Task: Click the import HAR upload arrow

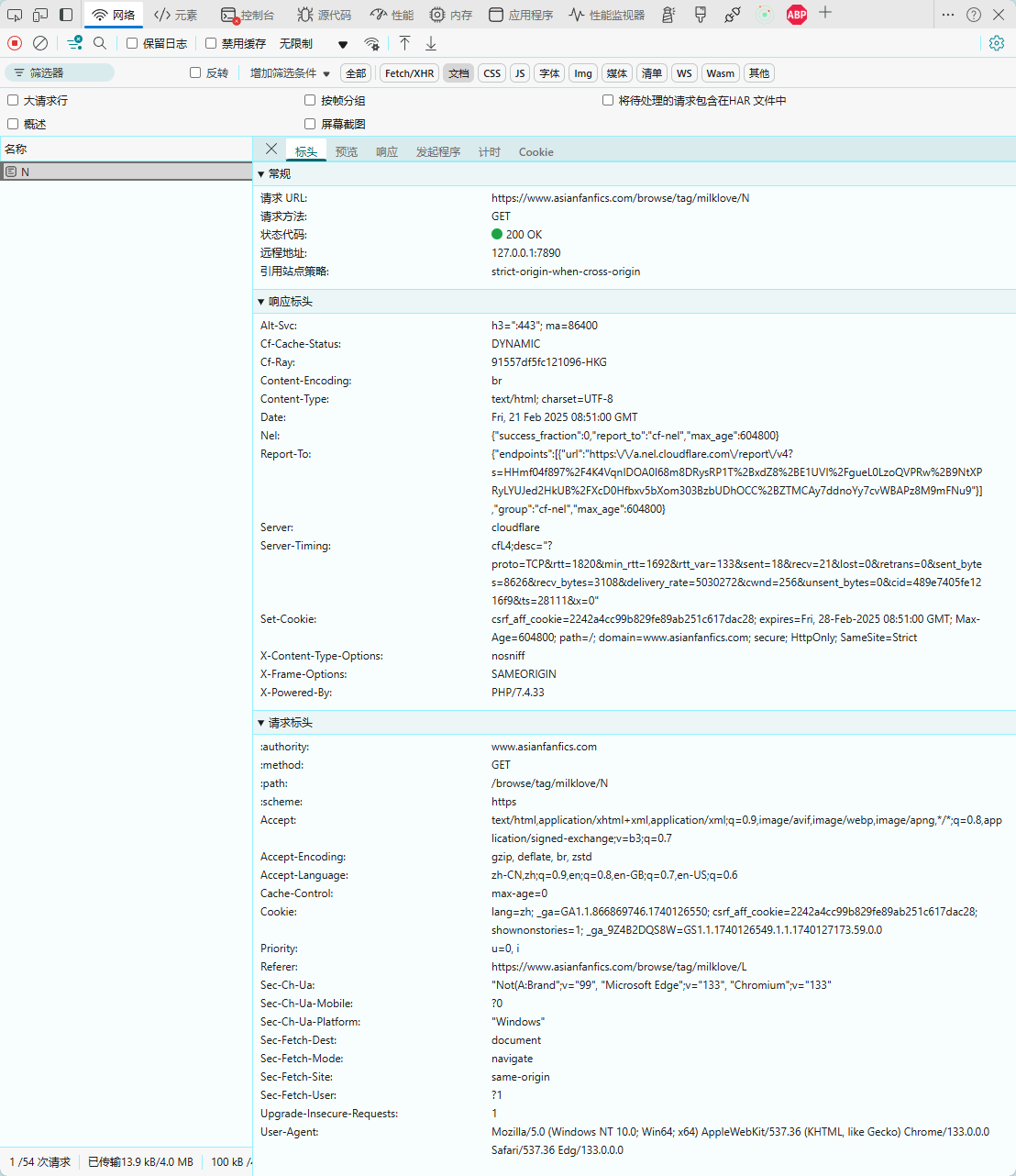Action: (x=404, y=43)
